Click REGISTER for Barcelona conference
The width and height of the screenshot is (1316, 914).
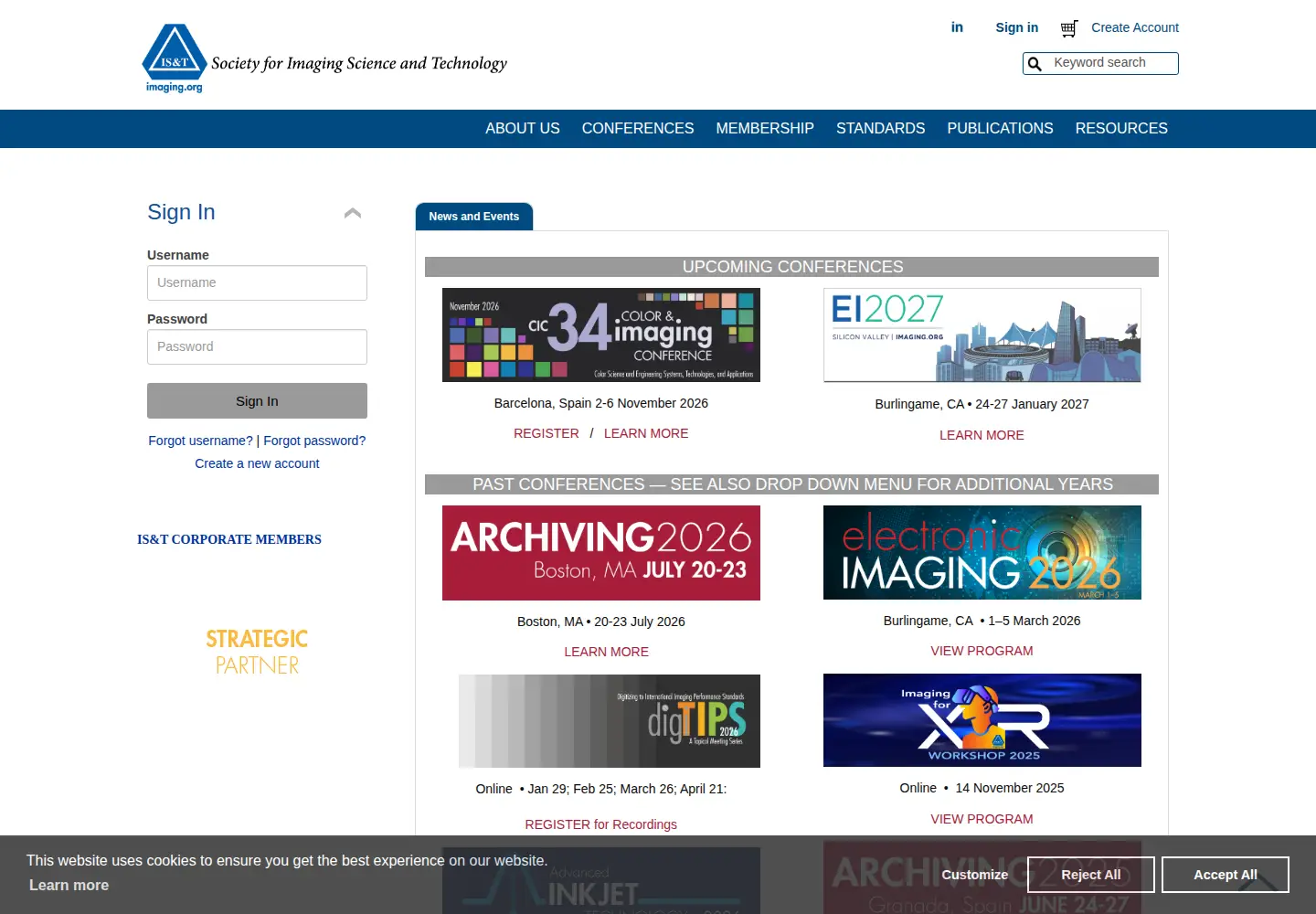(x=547, y=433)
